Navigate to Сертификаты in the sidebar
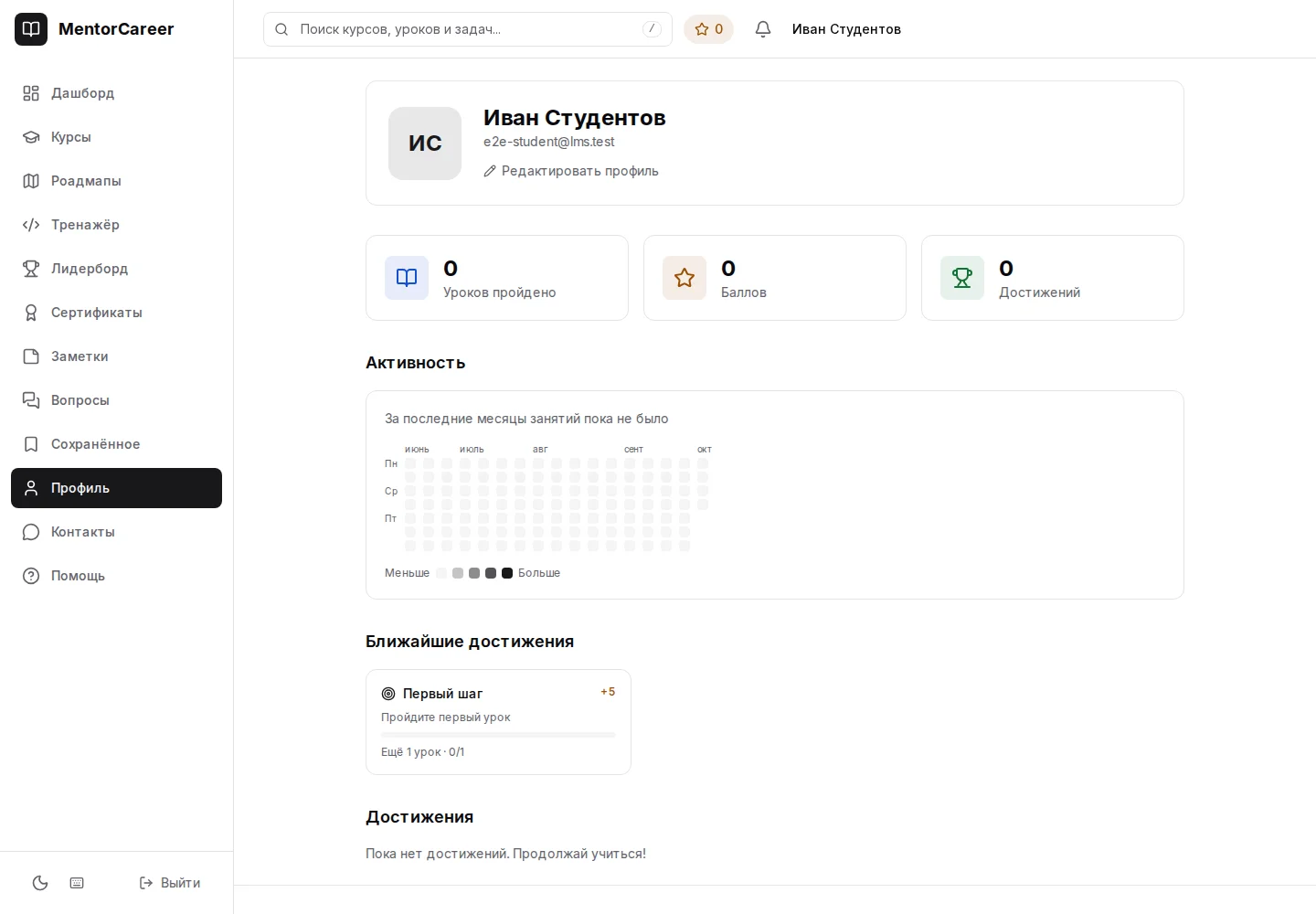1316x914 pixels. click(116, 313)
